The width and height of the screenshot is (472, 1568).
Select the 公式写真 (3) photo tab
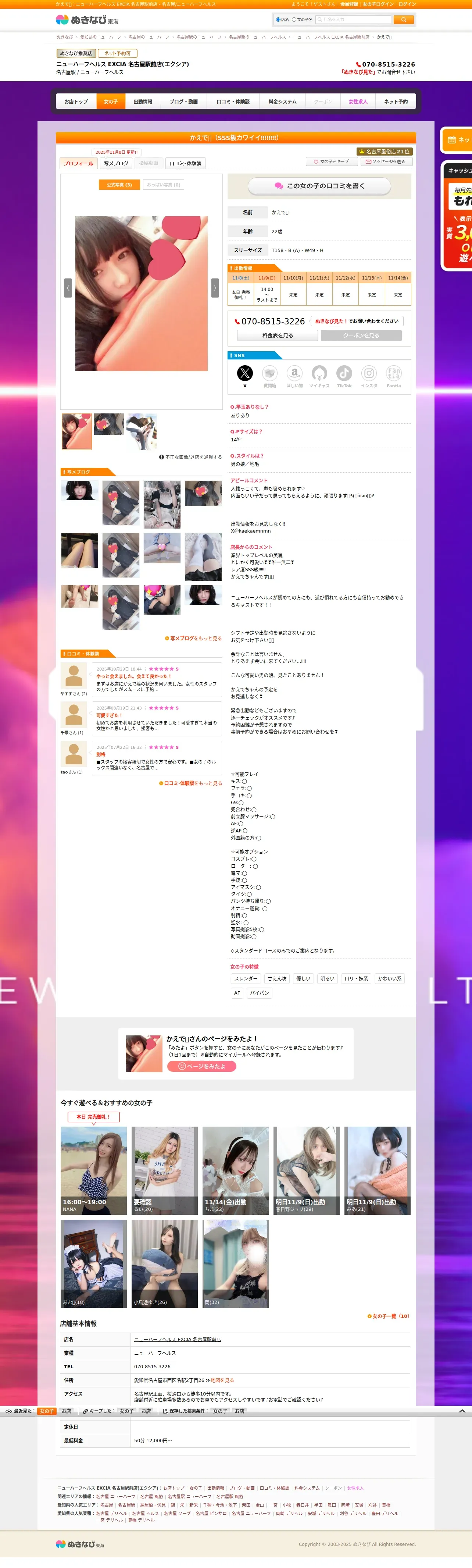[x=119, y=184]
